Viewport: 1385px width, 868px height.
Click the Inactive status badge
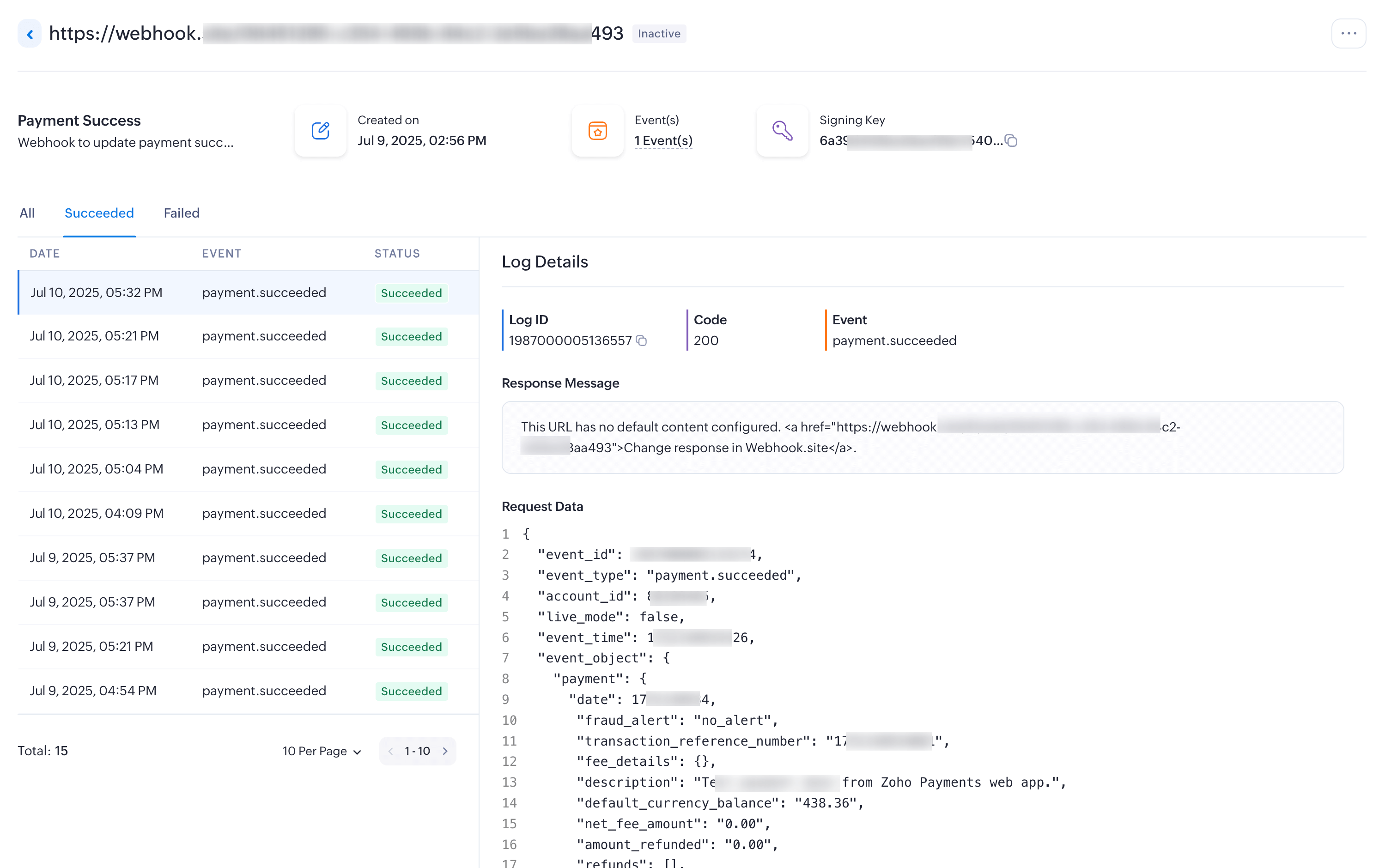pyautogui.click(x=658, y=34)
